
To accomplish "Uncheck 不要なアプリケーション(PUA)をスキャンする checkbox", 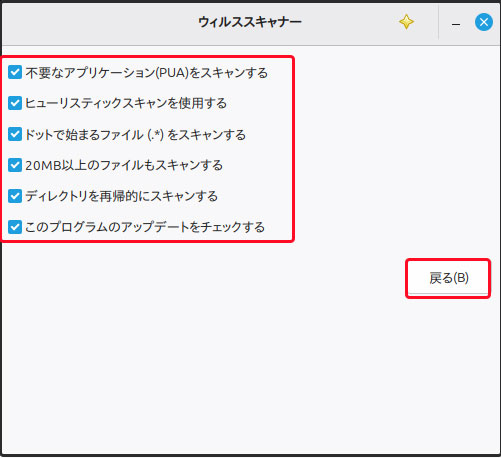I will pyautogui.click(x=15, y=72).
